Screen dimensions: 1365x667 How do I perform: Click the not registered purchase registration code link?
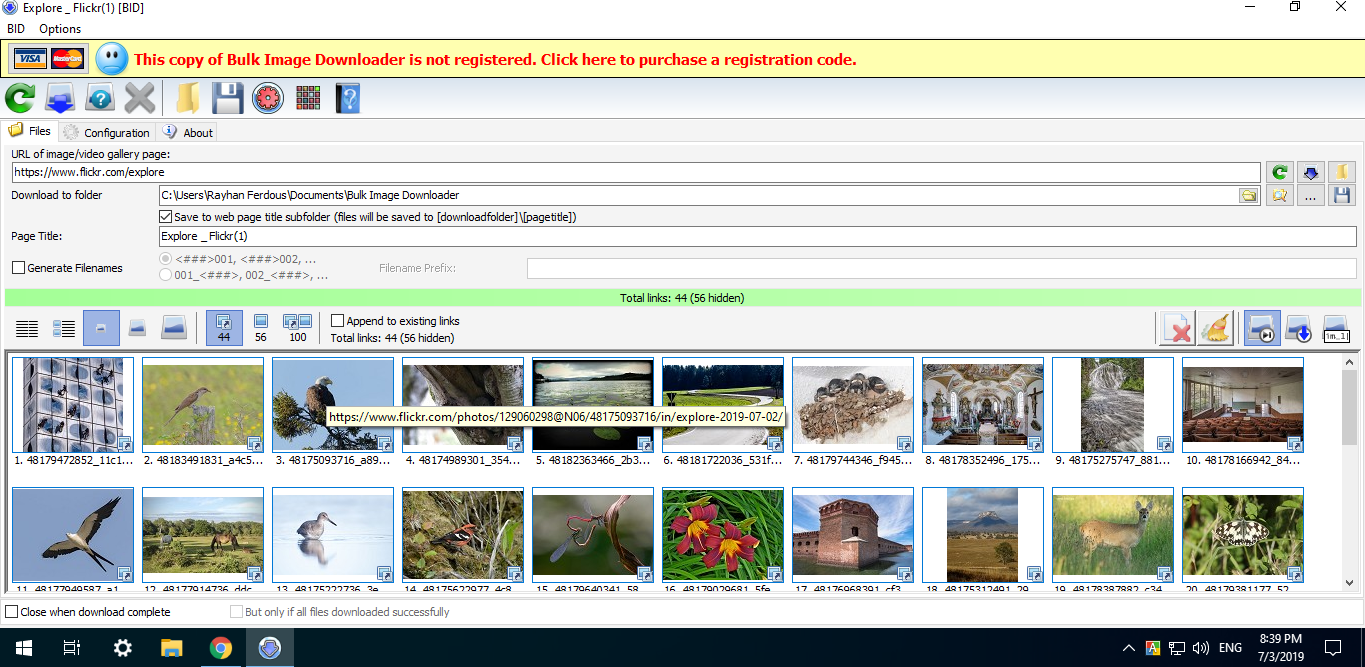pos(495,59)
